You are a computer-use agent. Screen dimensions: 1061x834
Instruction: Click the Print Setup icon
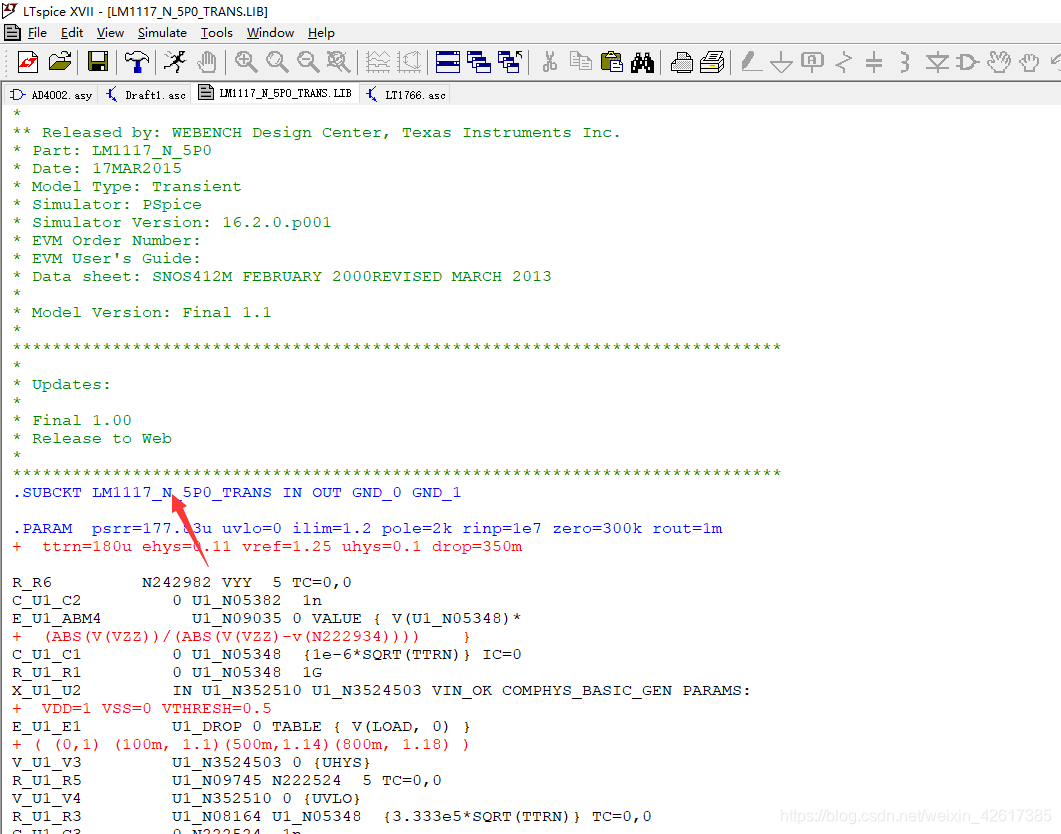[681, 62]
